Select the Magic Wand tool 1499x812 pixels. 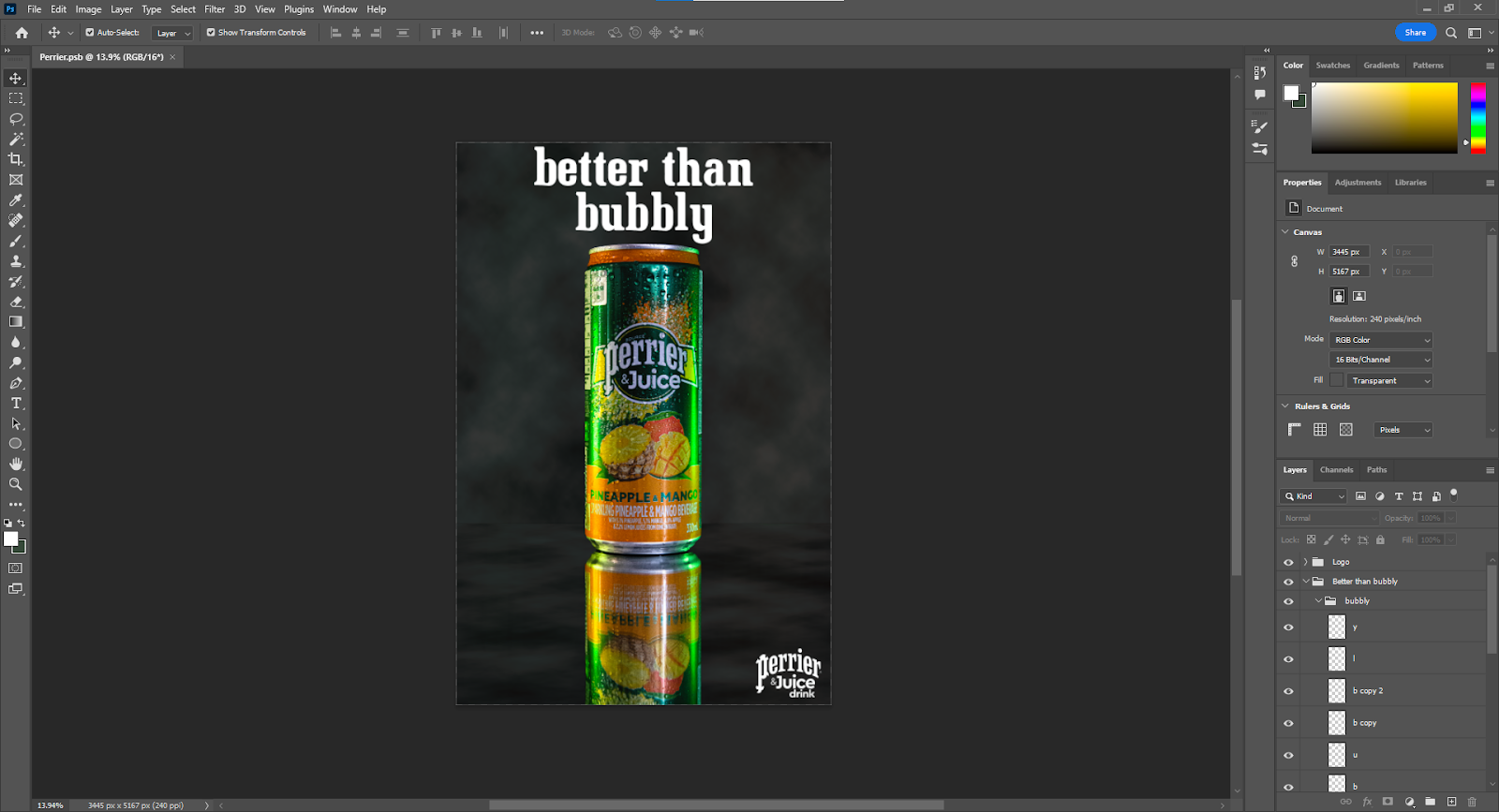(x=16, y=139)
